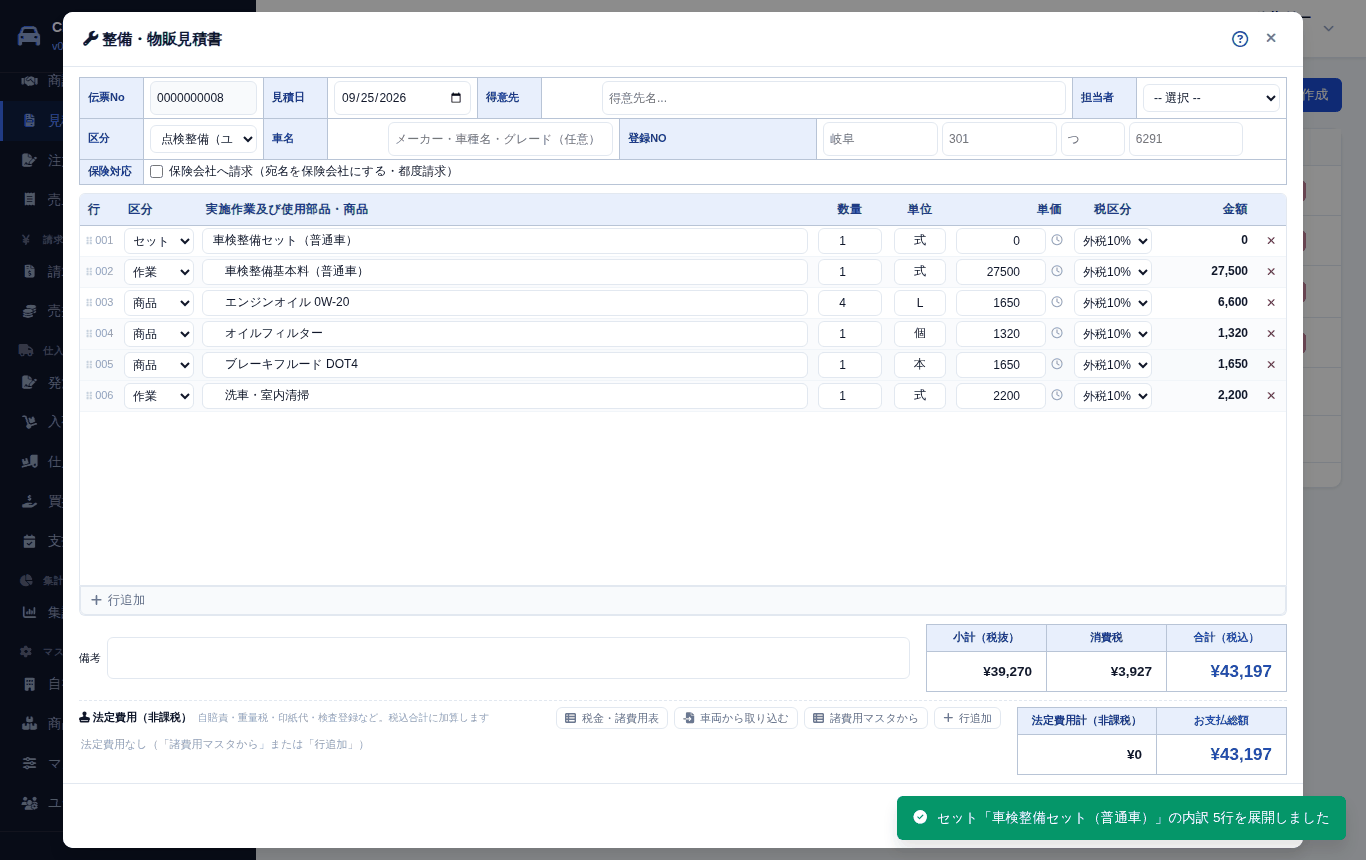This screenshot has height=860, width=1366.
Task: Delete the 洗車・室内清掃 row
Action: pos(1271,396)
